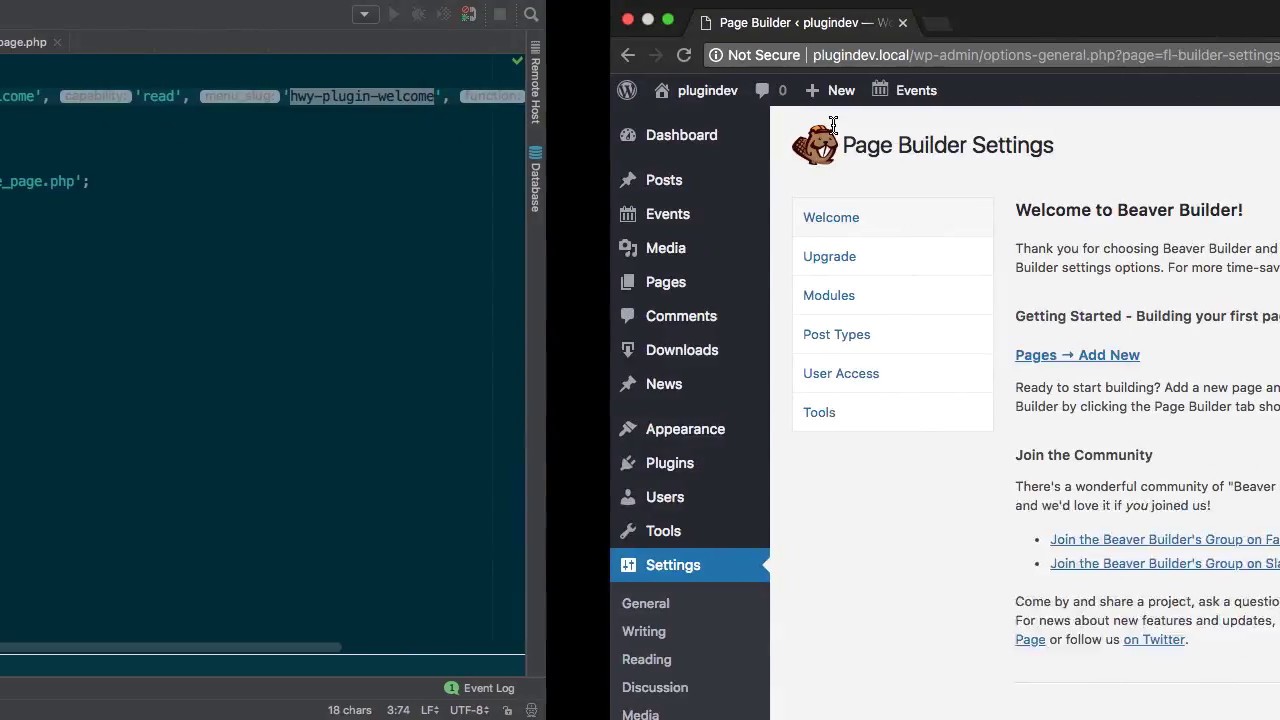The height and width of the screenshot is (720, 1280).
Task: Open the run configuration dropdown in IDE toolbar
Action: click(365, 14)
